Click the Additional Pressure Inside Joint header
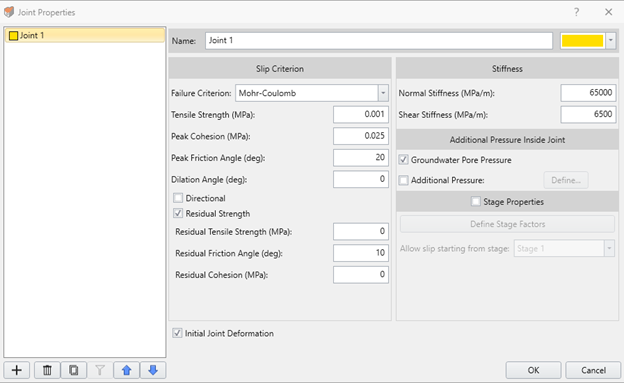 507,140
